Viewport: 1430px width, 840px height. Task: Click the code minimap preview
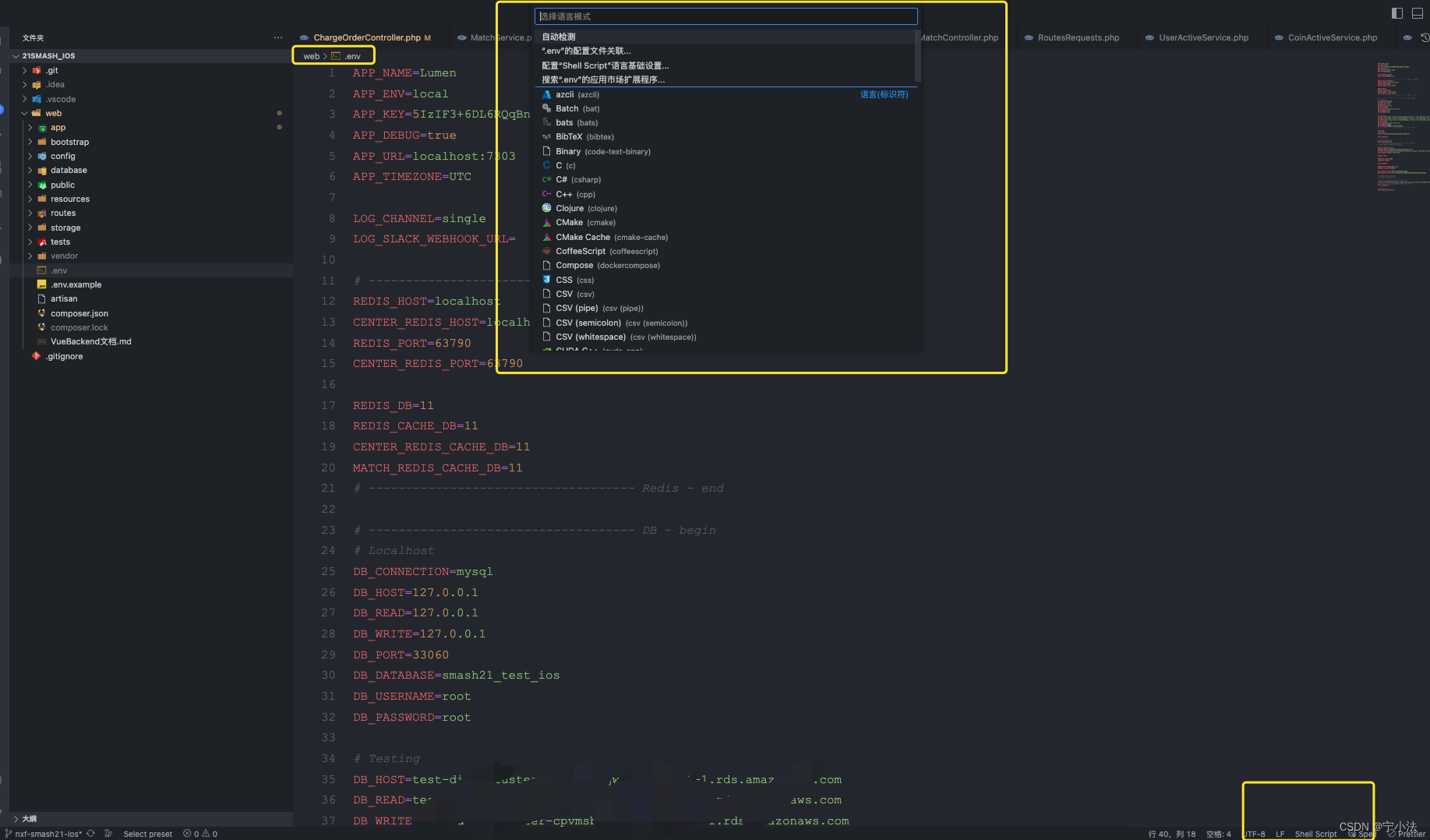pyautogui.click(x=1403, y=127)
